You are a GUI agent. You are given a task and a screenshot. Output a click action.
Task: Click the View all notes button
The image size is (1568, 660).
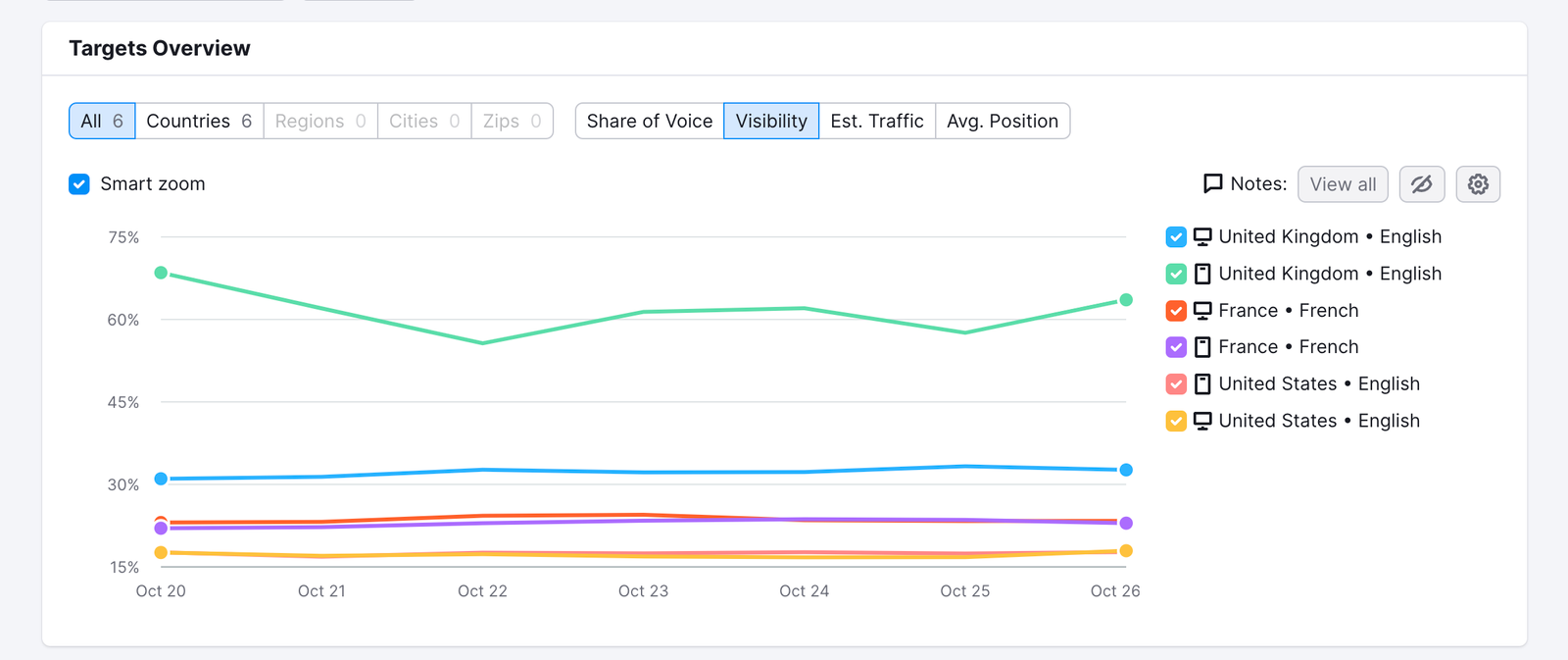[x=1342, y=184]
